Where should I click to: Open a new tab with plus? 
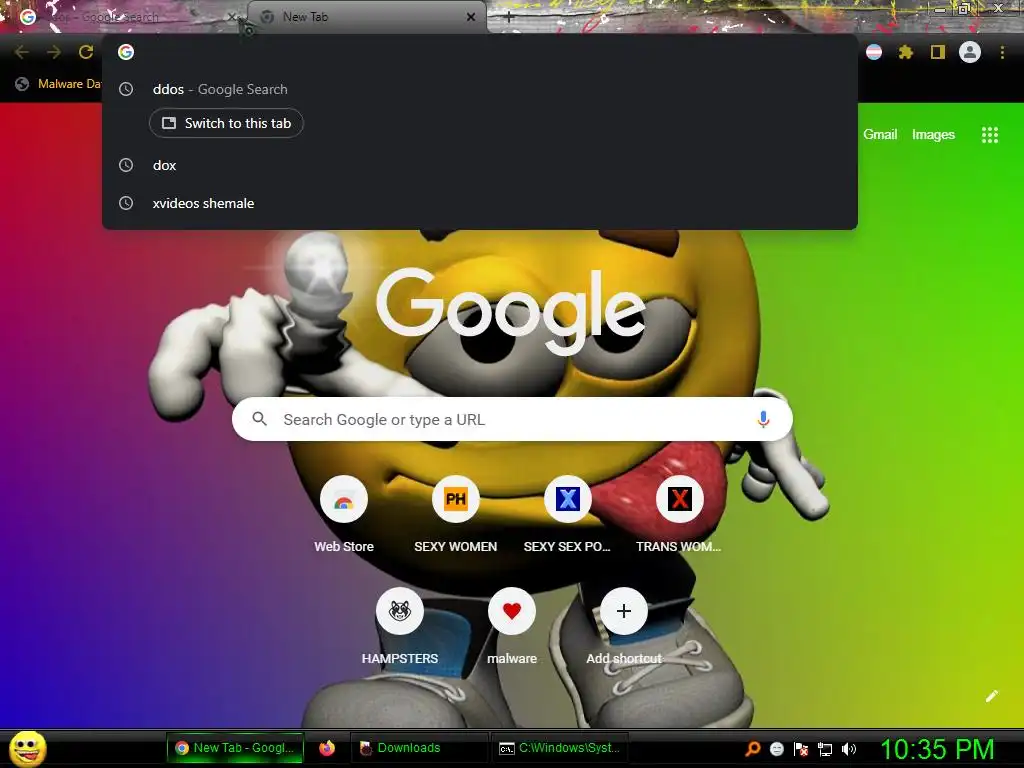509,18
